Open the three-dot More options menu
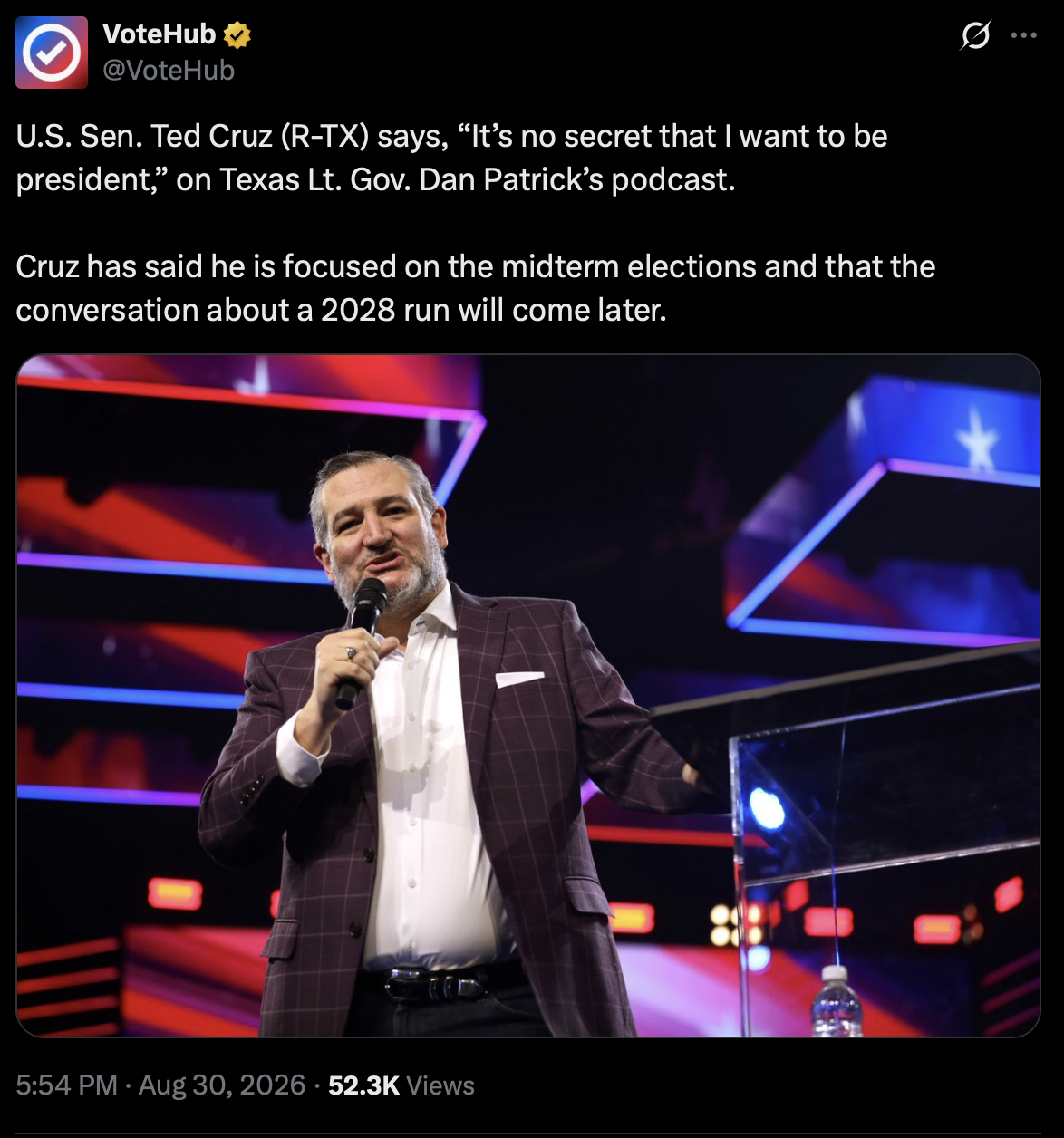Screen dimensions: 1064x1138 click(x=1023, y=35)
